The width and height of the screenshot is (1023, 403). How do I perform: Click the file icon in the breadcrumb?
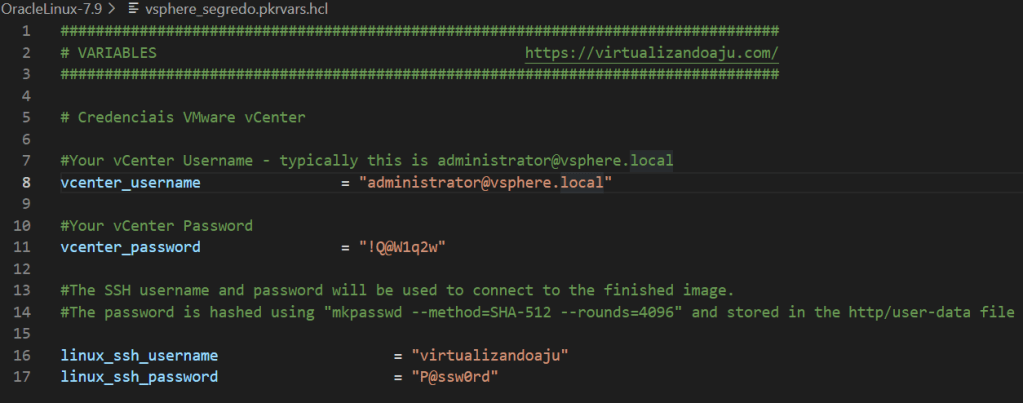(x=134, y=9)
